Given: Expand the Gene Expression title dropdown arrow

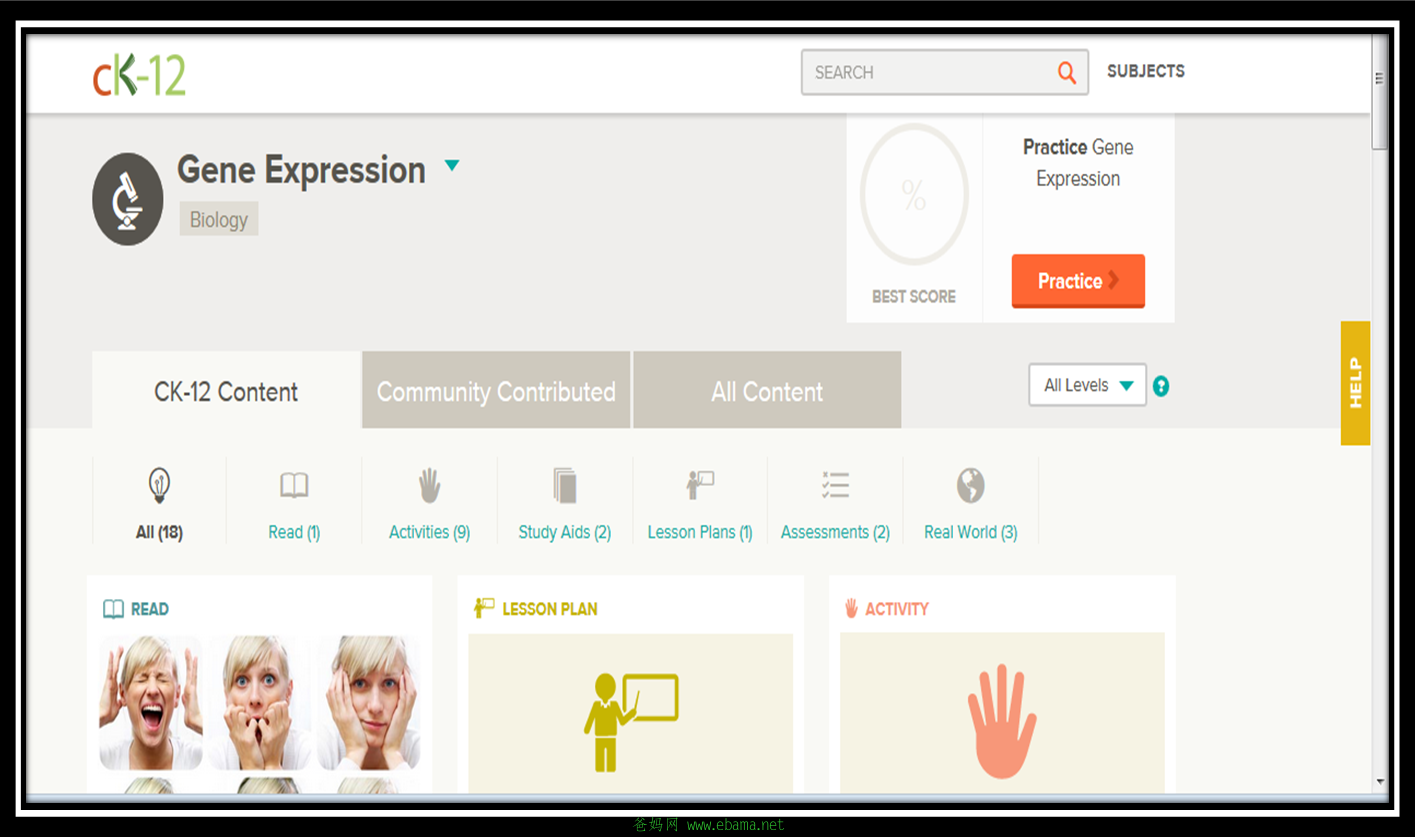Looking at the screenshot, I should [x=452, y=166].
